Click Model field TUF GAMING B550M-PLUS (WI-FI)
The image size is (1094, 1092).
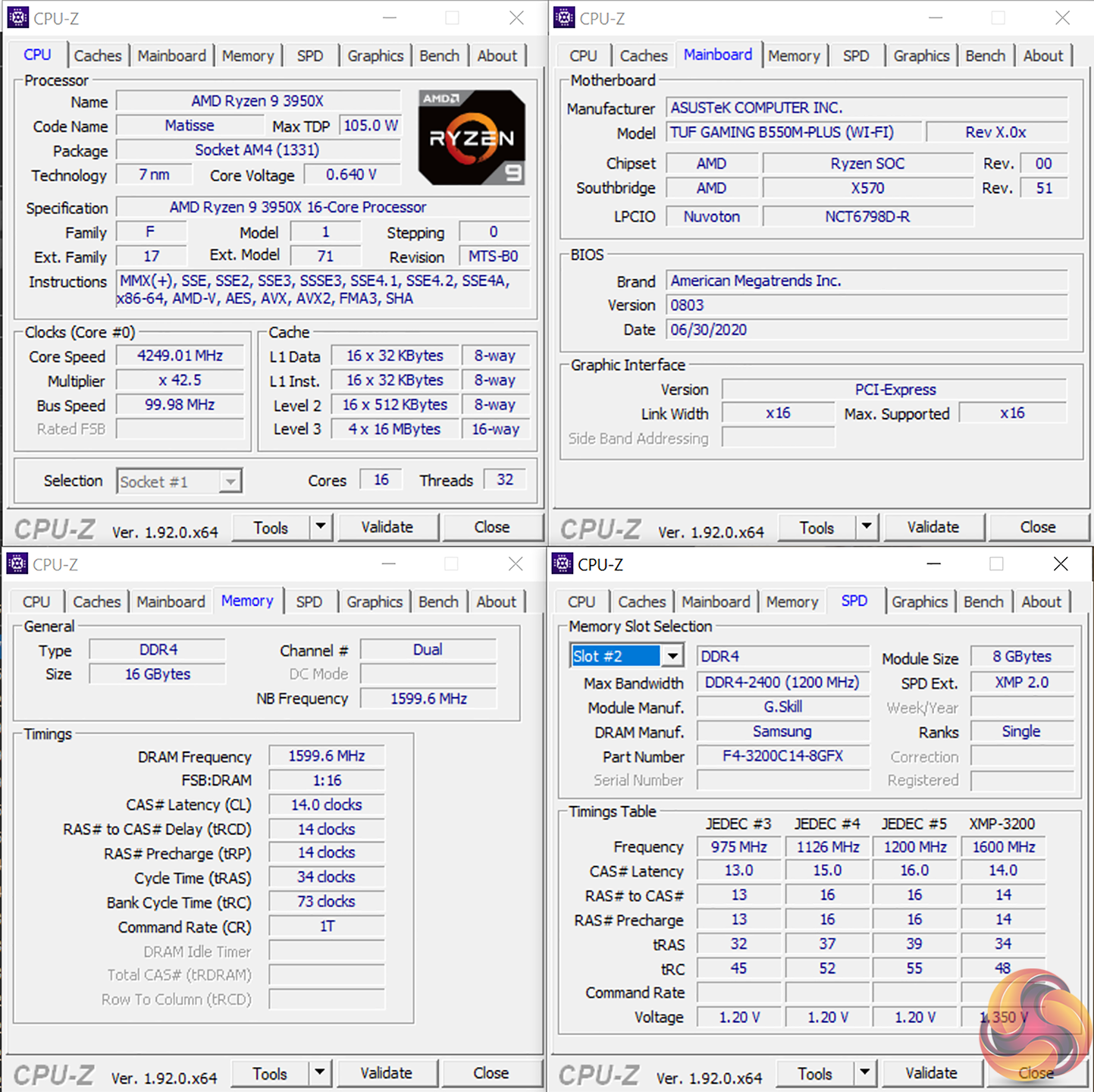794,133
